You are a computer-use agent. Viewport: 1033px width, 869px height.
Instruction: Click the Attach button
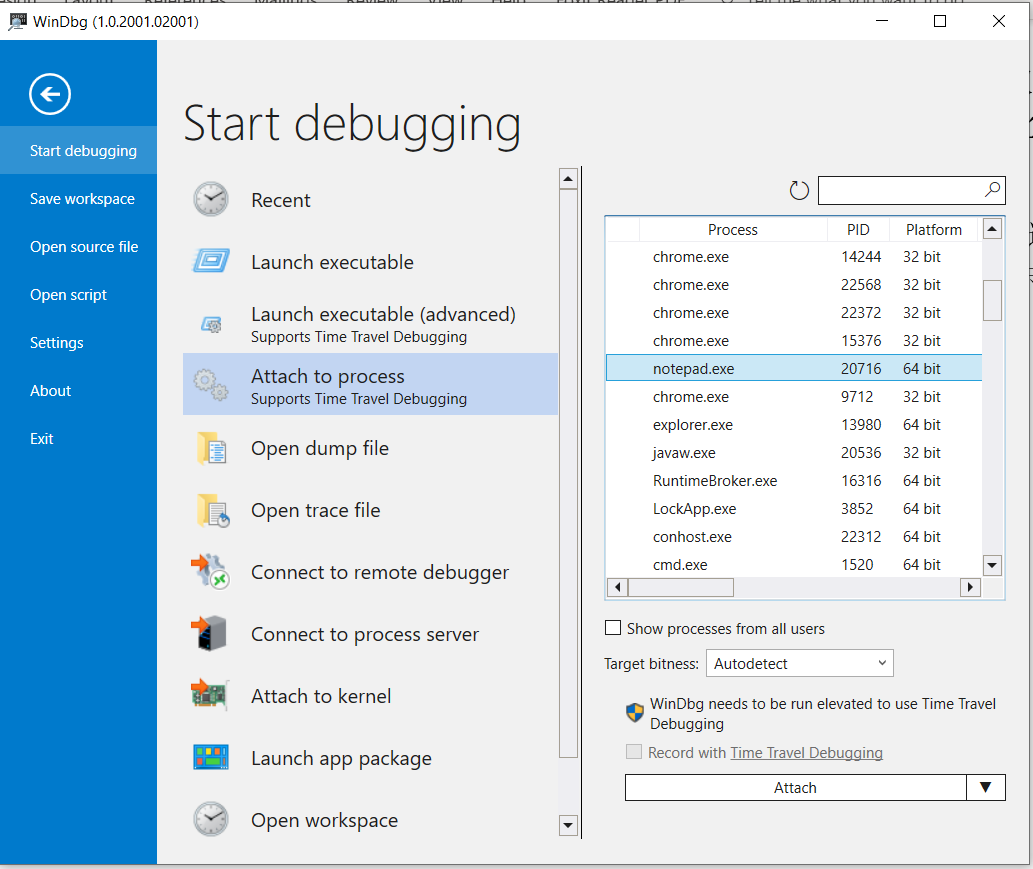click(795, 788)
